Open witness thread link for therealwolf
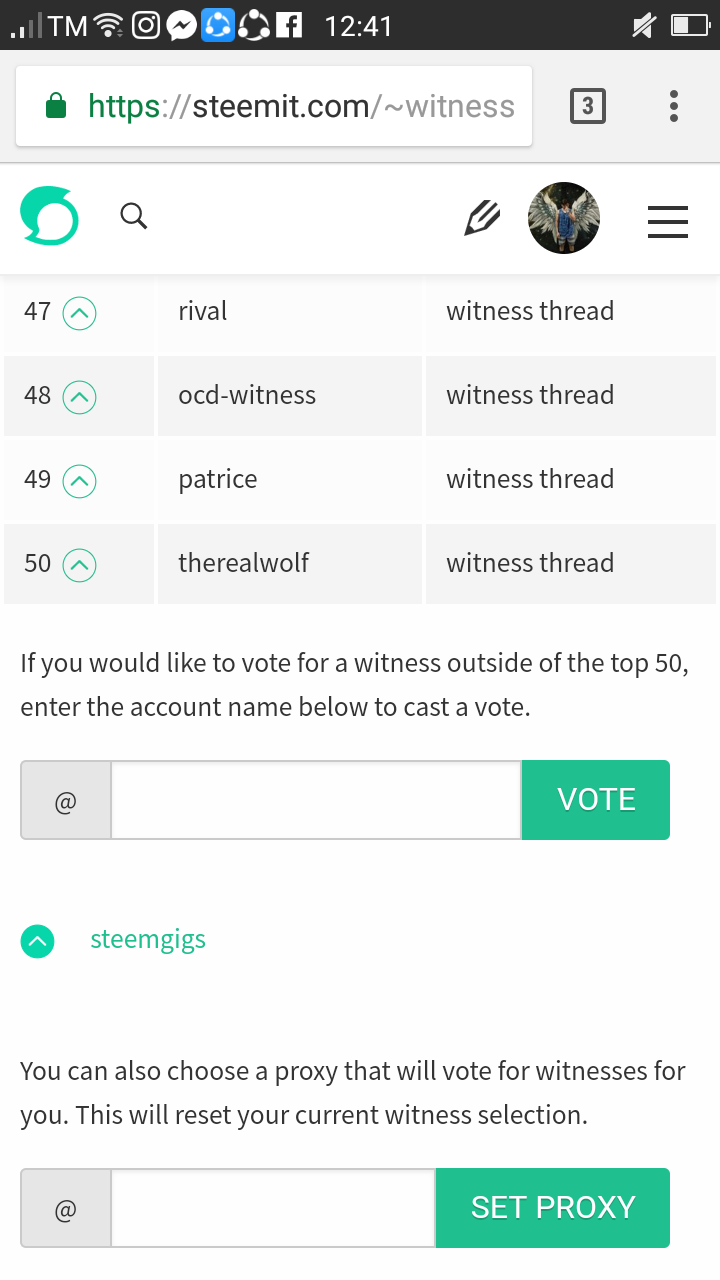720x1280 pixels. click(530, 563)
